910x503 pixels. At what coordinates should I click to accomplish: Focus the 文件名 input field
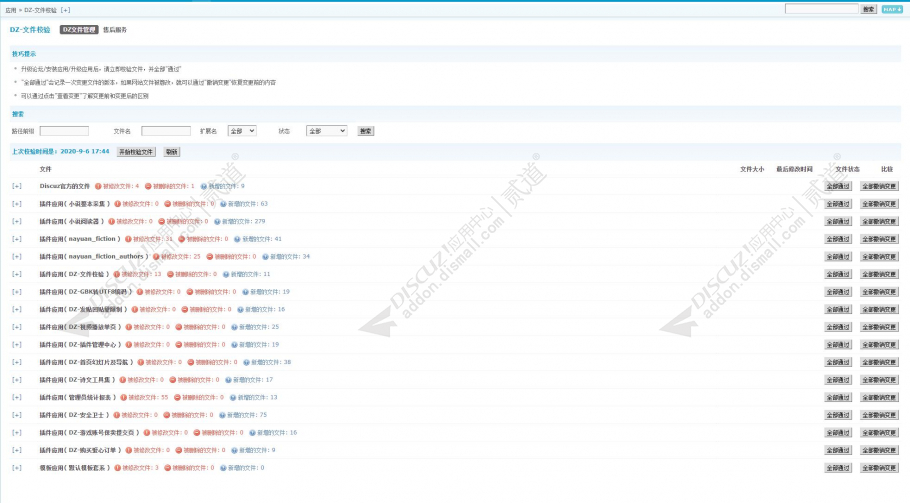(x=166, y=131)
